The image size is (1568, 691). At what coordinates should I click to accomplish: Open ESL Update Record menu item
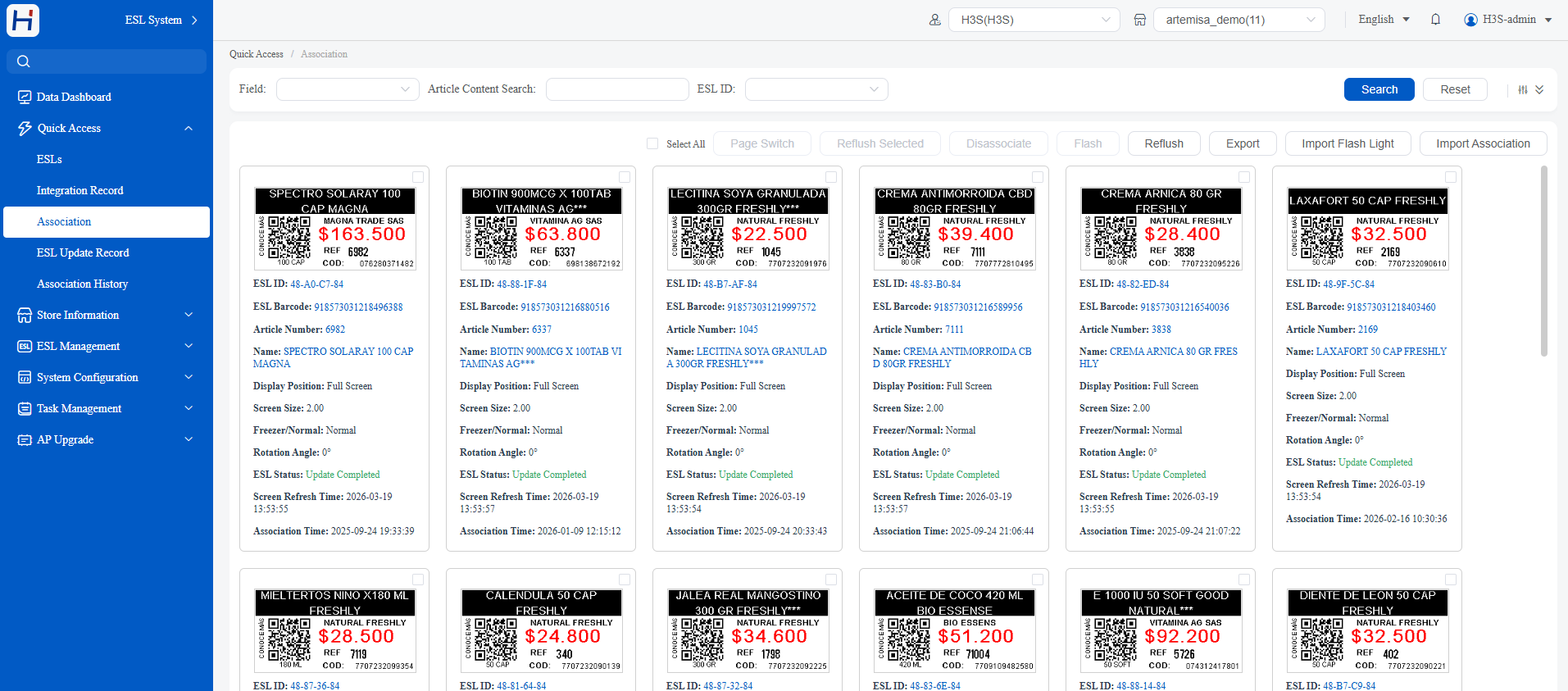[x=83, y=252]
